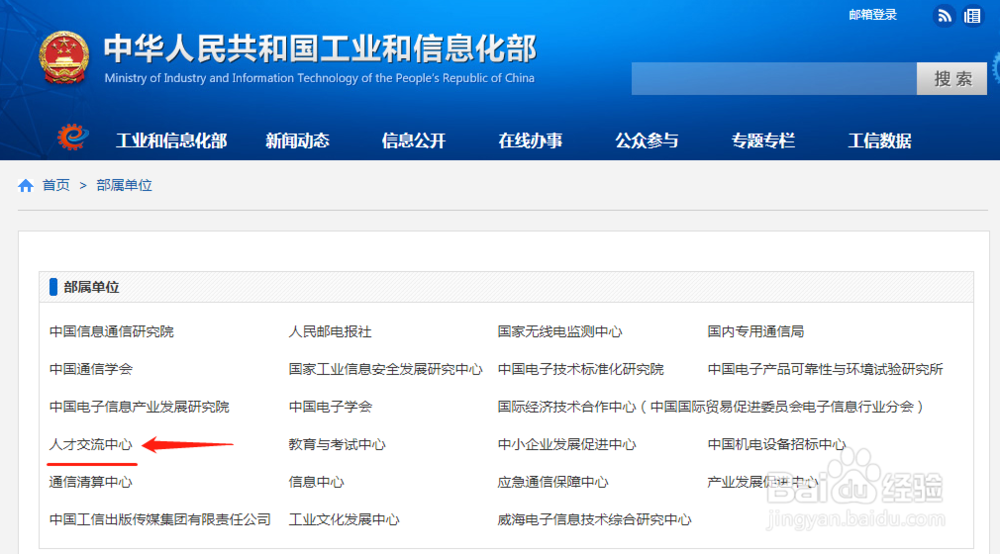Open 专题专栏 nav menu
Screen dimensions: 1000x554
click(763, 140)
